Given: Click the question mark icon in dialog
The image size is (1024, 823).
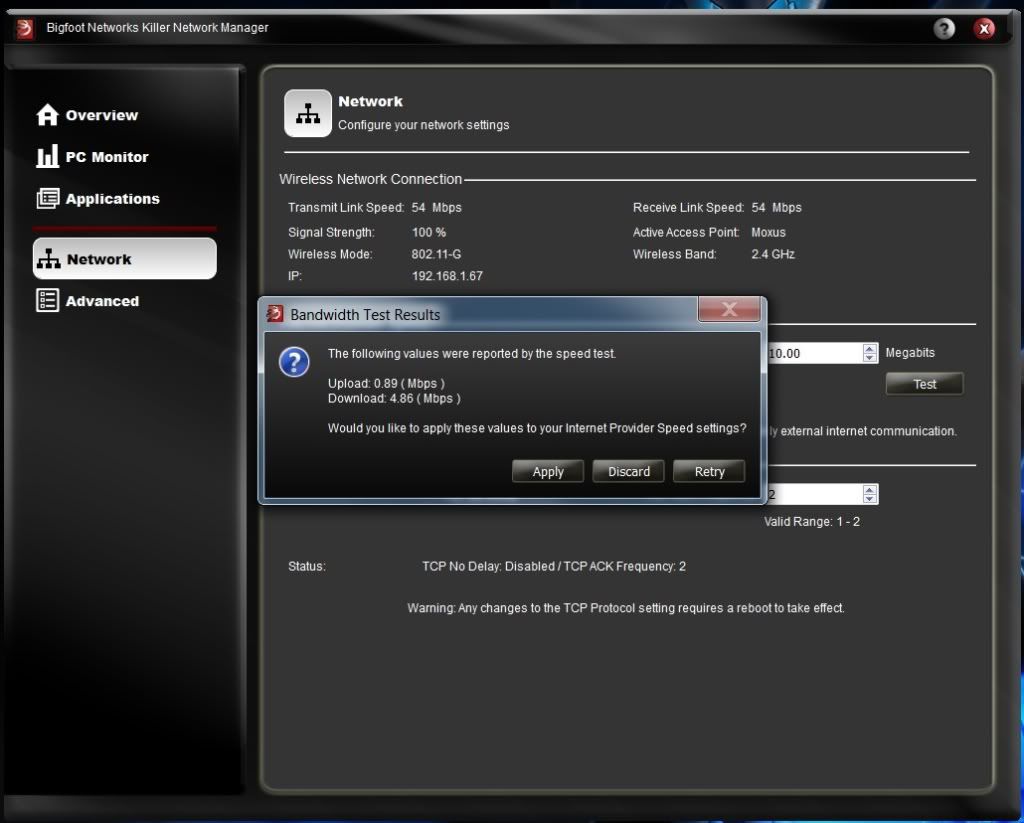Looking at the screenshot, I should 294,362.
